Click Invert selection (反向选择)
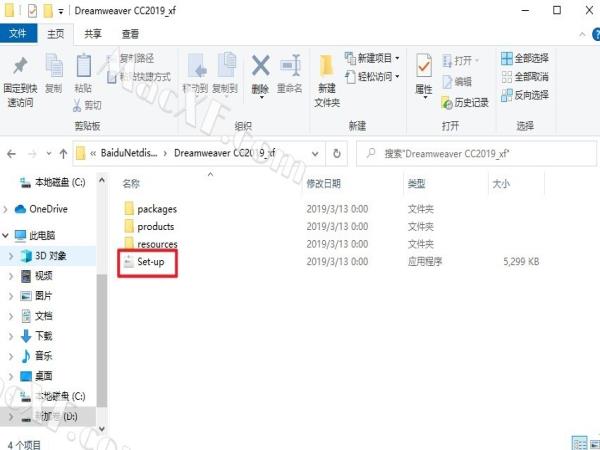Image resolution: width=600 pixels, height=450 pixels. pyautogui.click(x=525, y=95)
